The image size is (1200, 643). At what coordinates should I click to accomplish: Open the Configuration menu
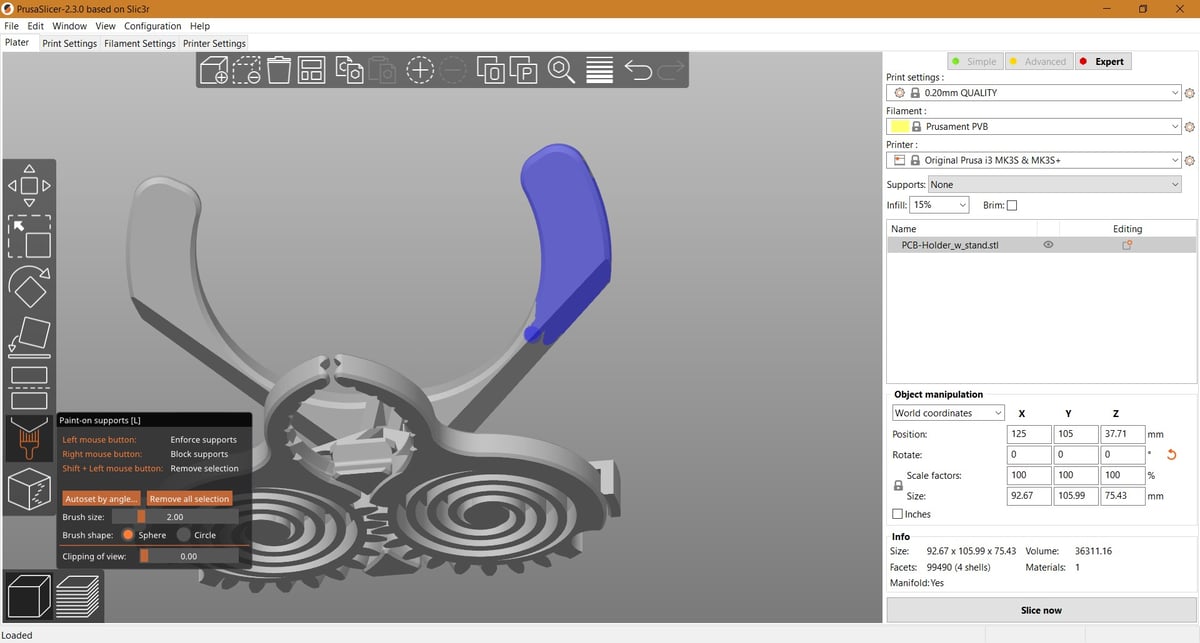[153, 26]
